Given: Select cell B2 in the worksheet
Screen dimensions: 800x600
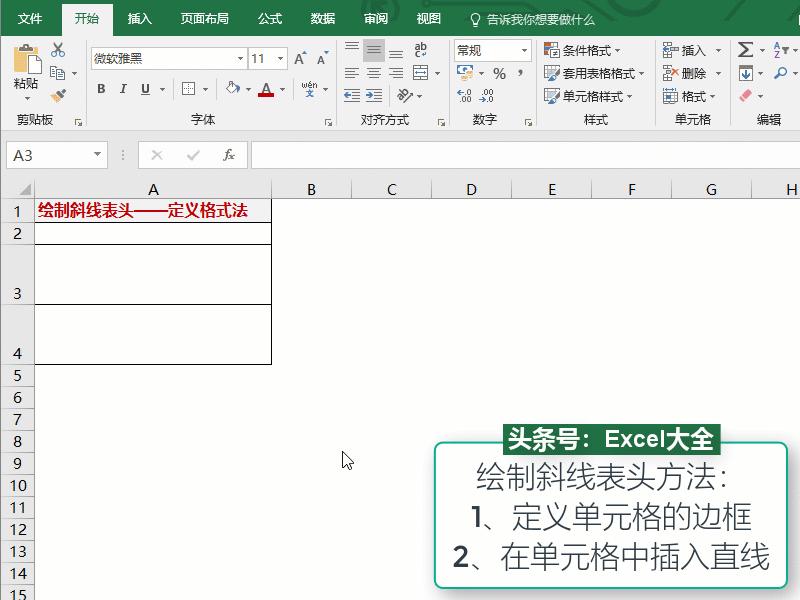Looking at the screenshot, I should [x=311, y=233].
